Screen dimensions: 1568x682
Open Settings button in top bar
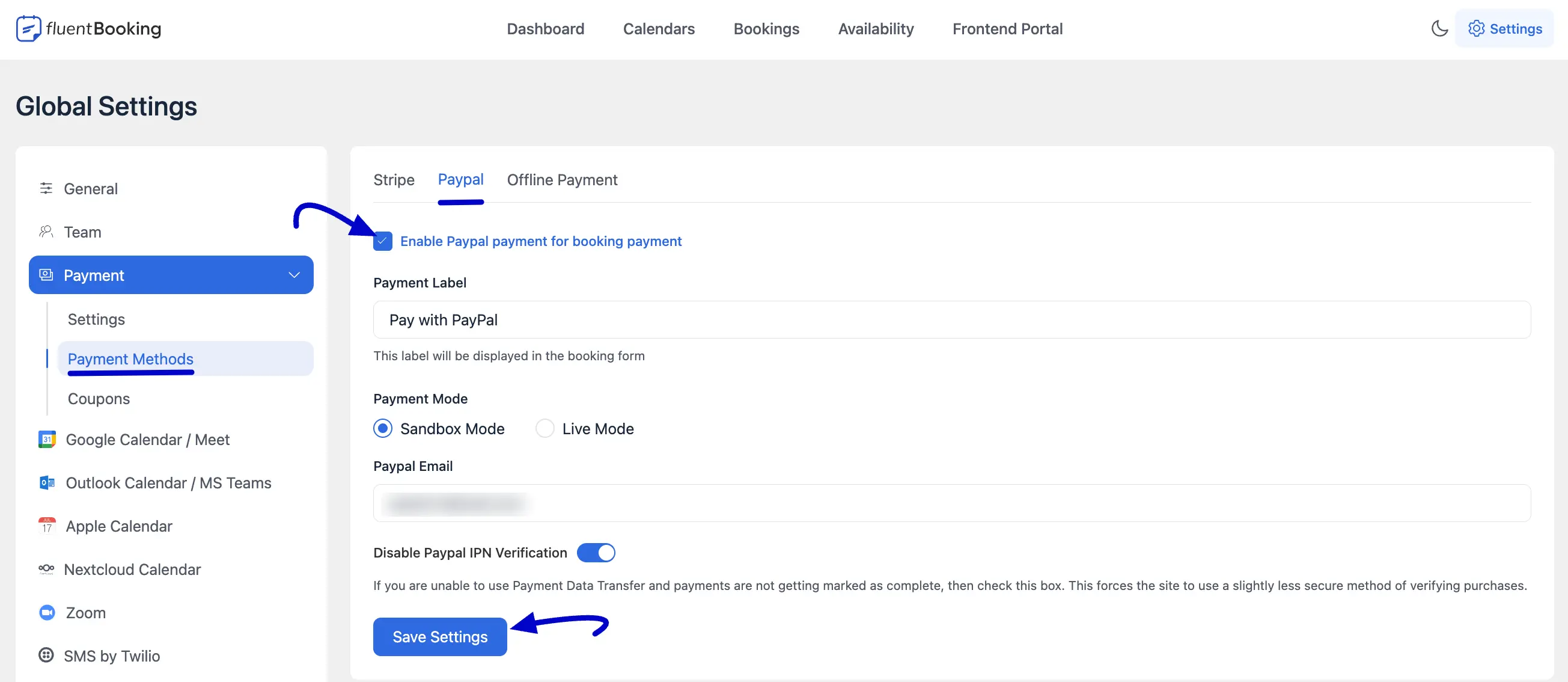click(x=1505, y=29)
